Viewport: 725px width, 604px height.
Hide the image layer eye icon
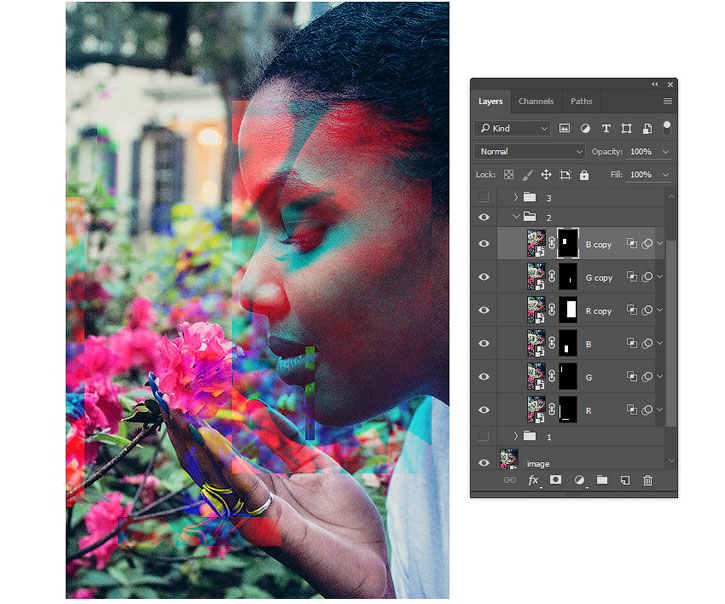[x=484, y=462]
